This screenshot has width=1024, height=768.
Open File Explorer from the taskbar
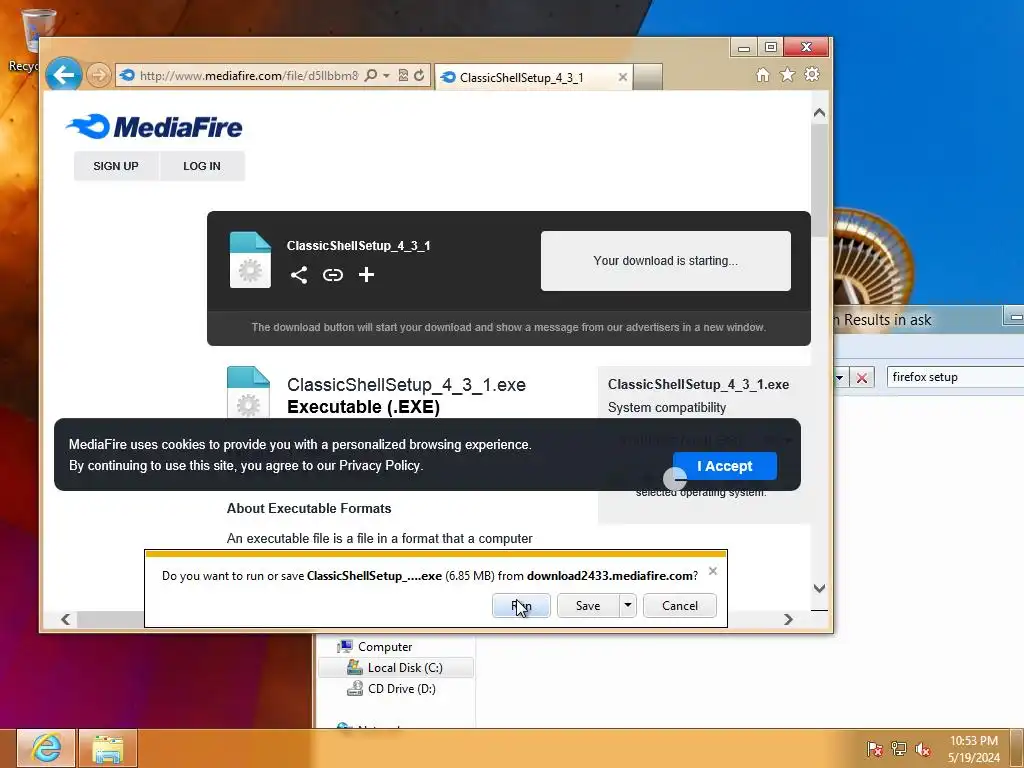coord(108,748)
